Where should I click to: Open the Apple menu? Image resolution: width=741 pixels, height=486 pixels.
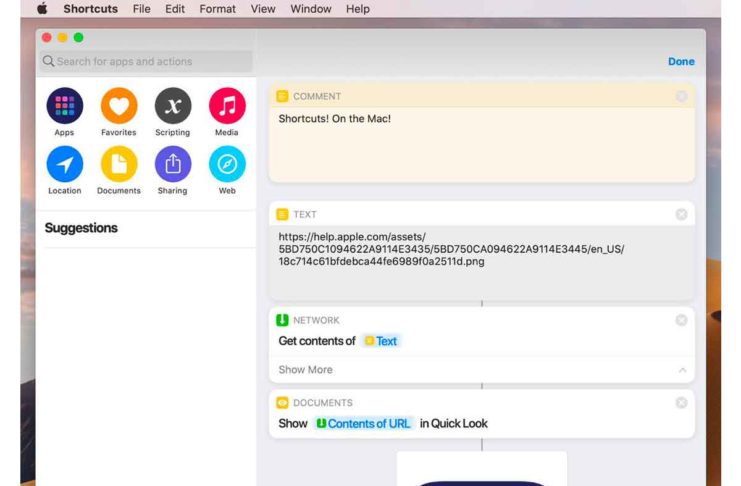42,9
